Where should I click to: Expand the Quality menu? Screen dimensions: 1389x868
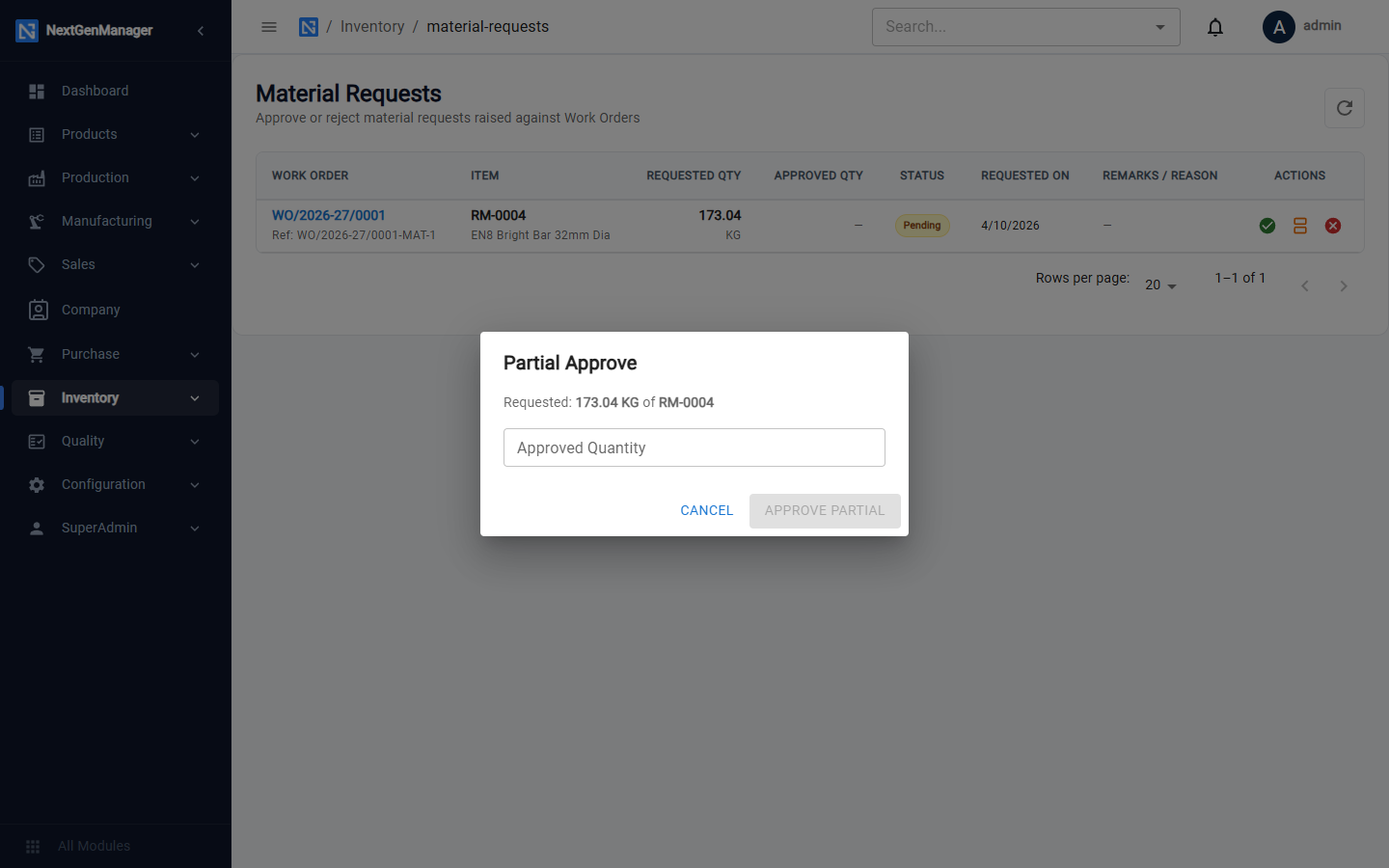115,441
